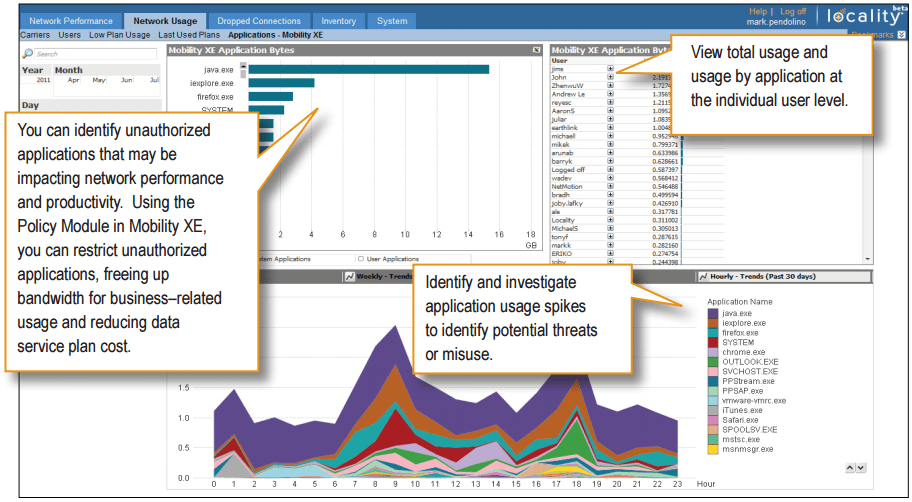Click the Weekly Trends line-chart icon
The width and height of the screenshot is (912, 502).
350,277
